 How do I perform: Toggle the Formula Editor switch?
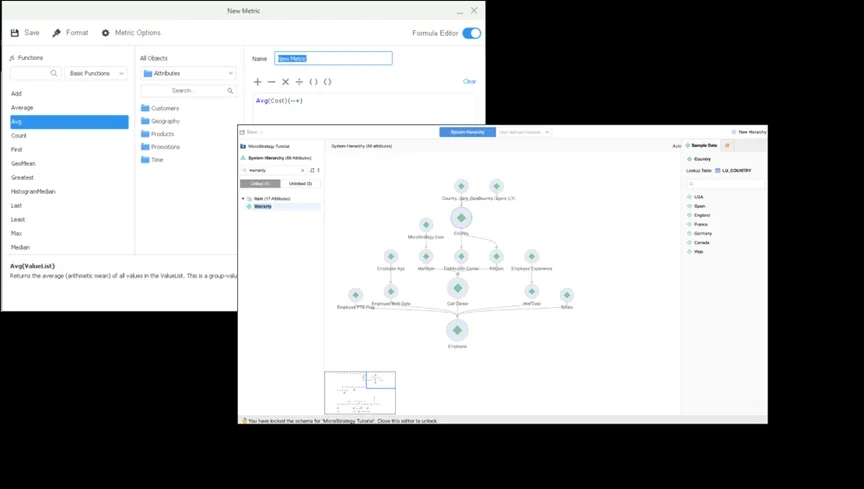pos(471,33)
